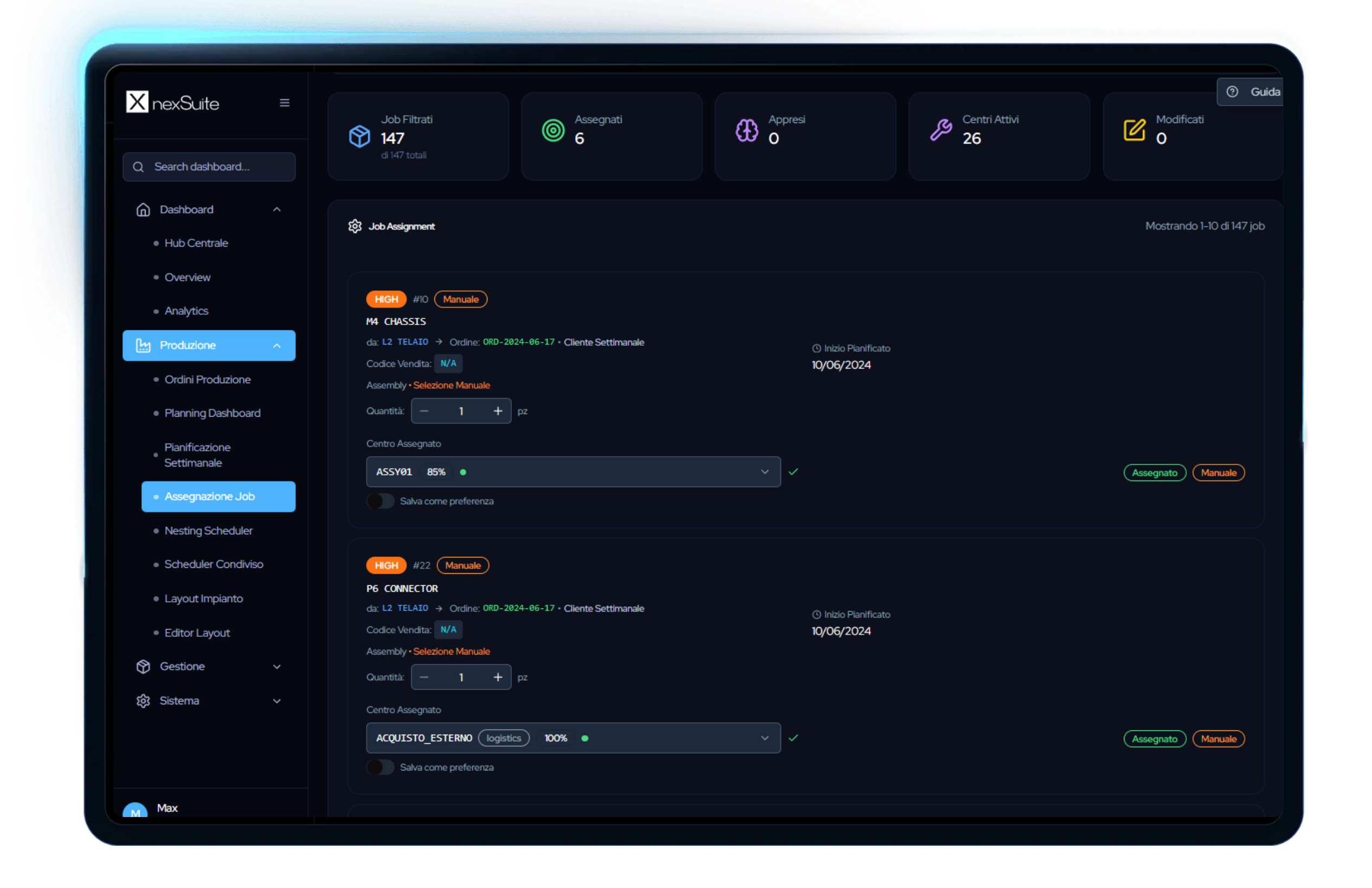Viewport: 1372px width, 888px height.
Task: Click the hamburger menu icon beside nexSuite
Action: pyautogui.click(x=284, y=102)
